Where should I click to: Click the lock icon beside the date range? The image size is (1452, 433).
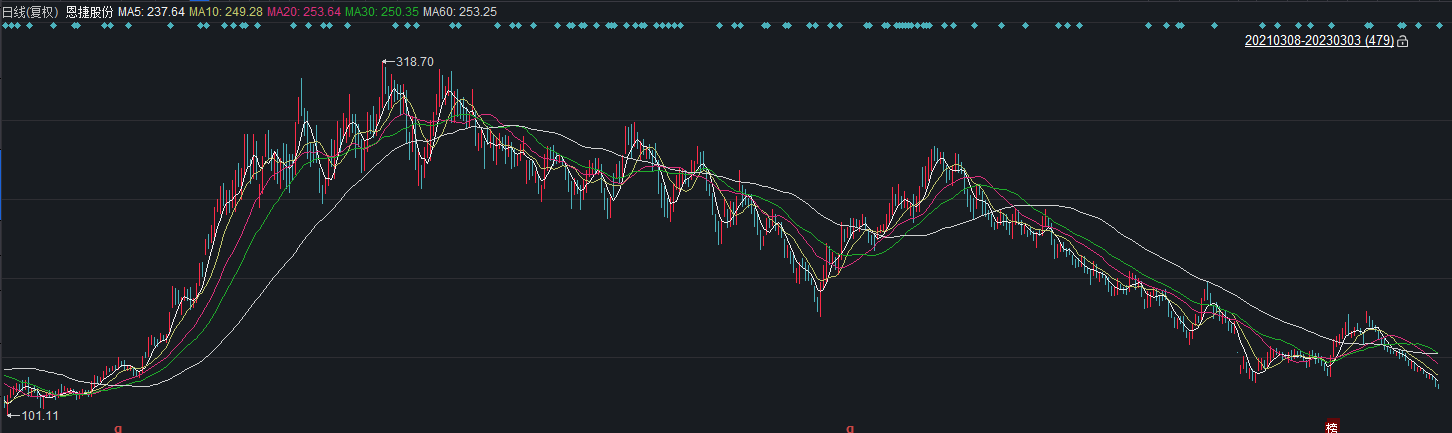point(1402,41)
